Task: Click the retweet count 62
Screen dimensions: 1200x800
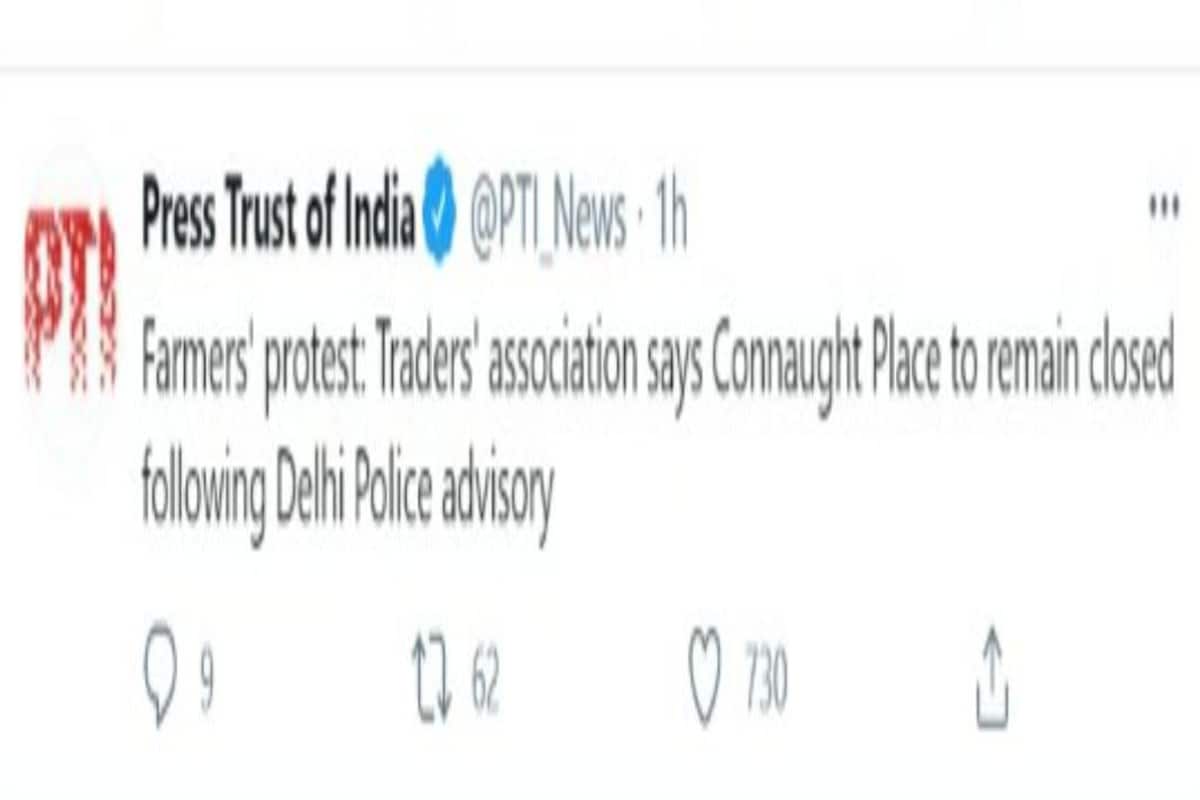Action: 485,678
